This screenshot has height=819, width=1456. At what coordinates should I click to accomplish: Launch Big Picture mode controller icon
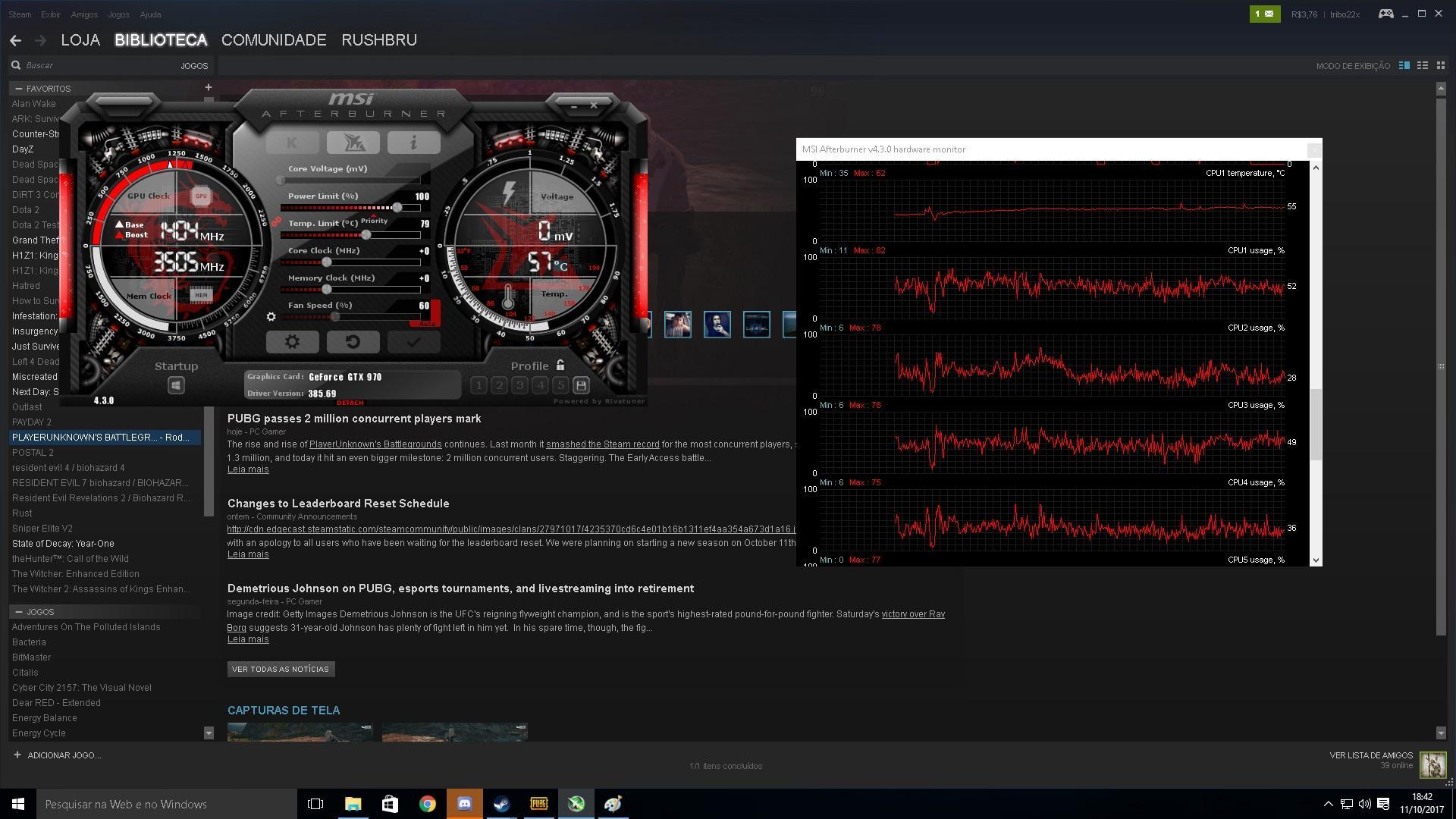click(1385, 14)
